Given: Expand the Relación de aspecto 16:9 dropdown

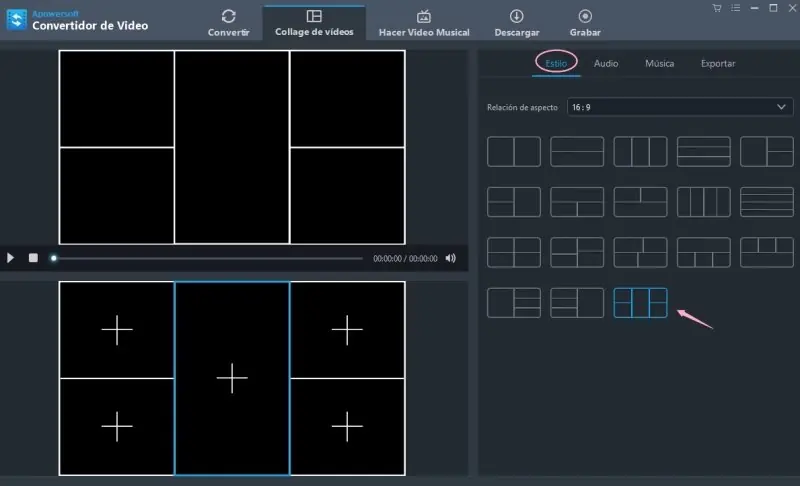Looking at the screenshot, I should [680, 107].
